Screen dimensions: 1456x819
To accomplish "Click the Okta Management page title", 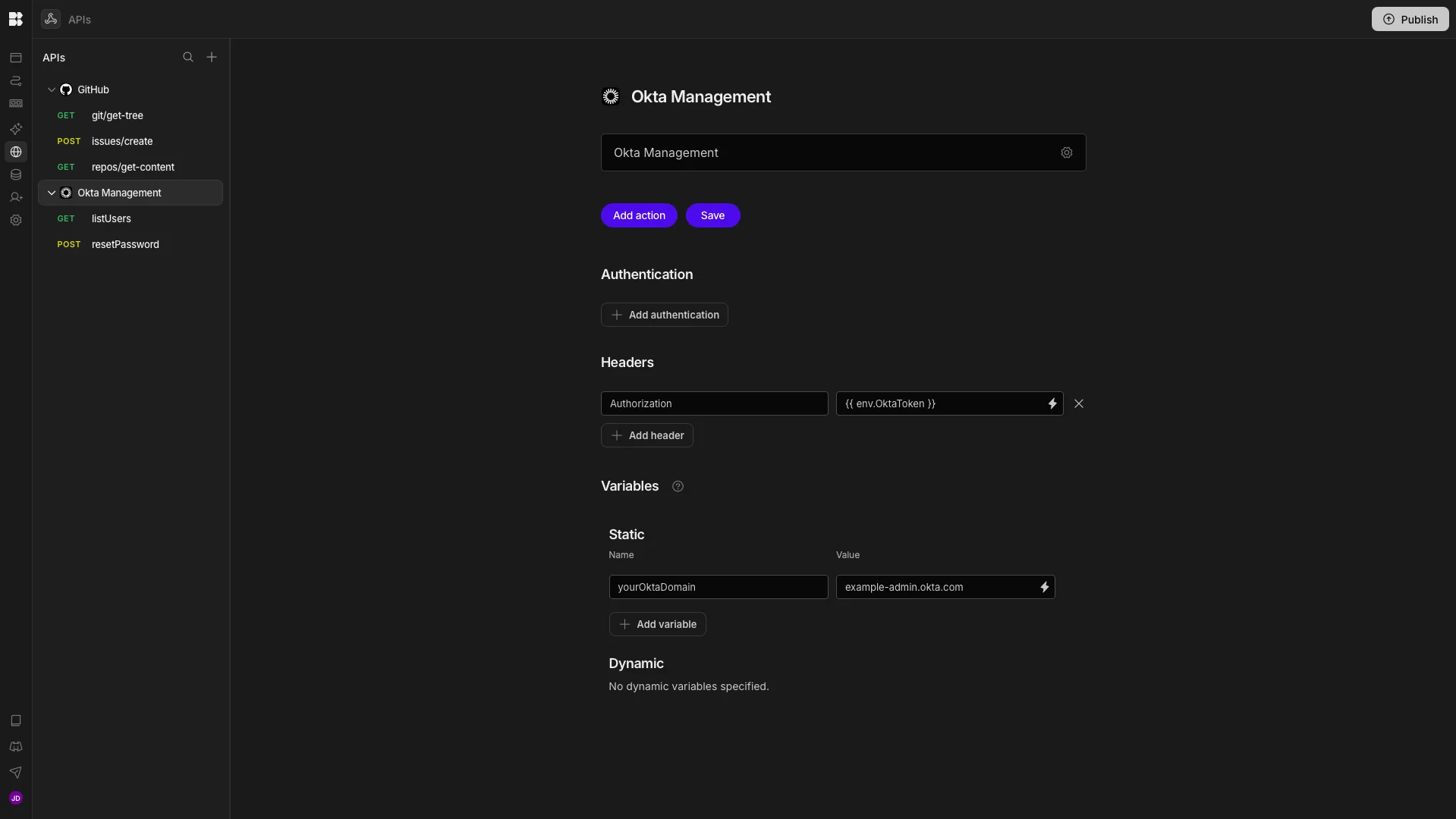I will click(x=701, y=96).
